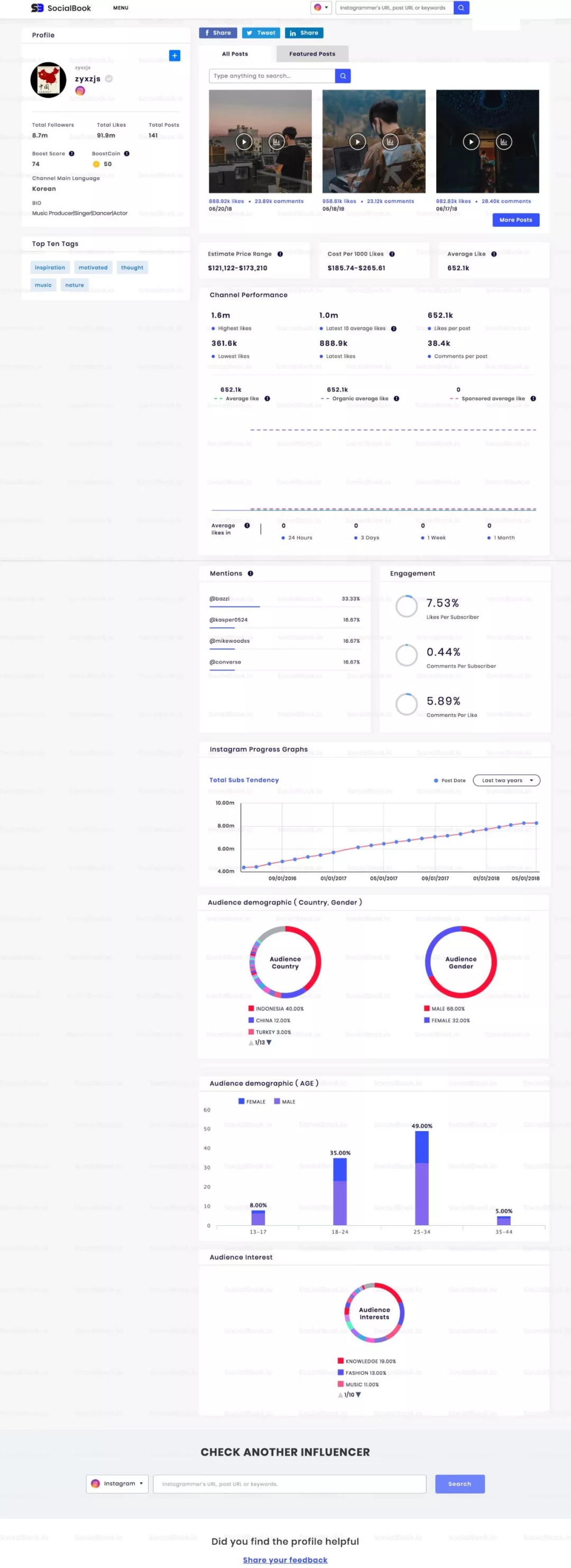Toggle CHINA 12.00% country legend
The image size is (571, 1568).
(270, 1020)
